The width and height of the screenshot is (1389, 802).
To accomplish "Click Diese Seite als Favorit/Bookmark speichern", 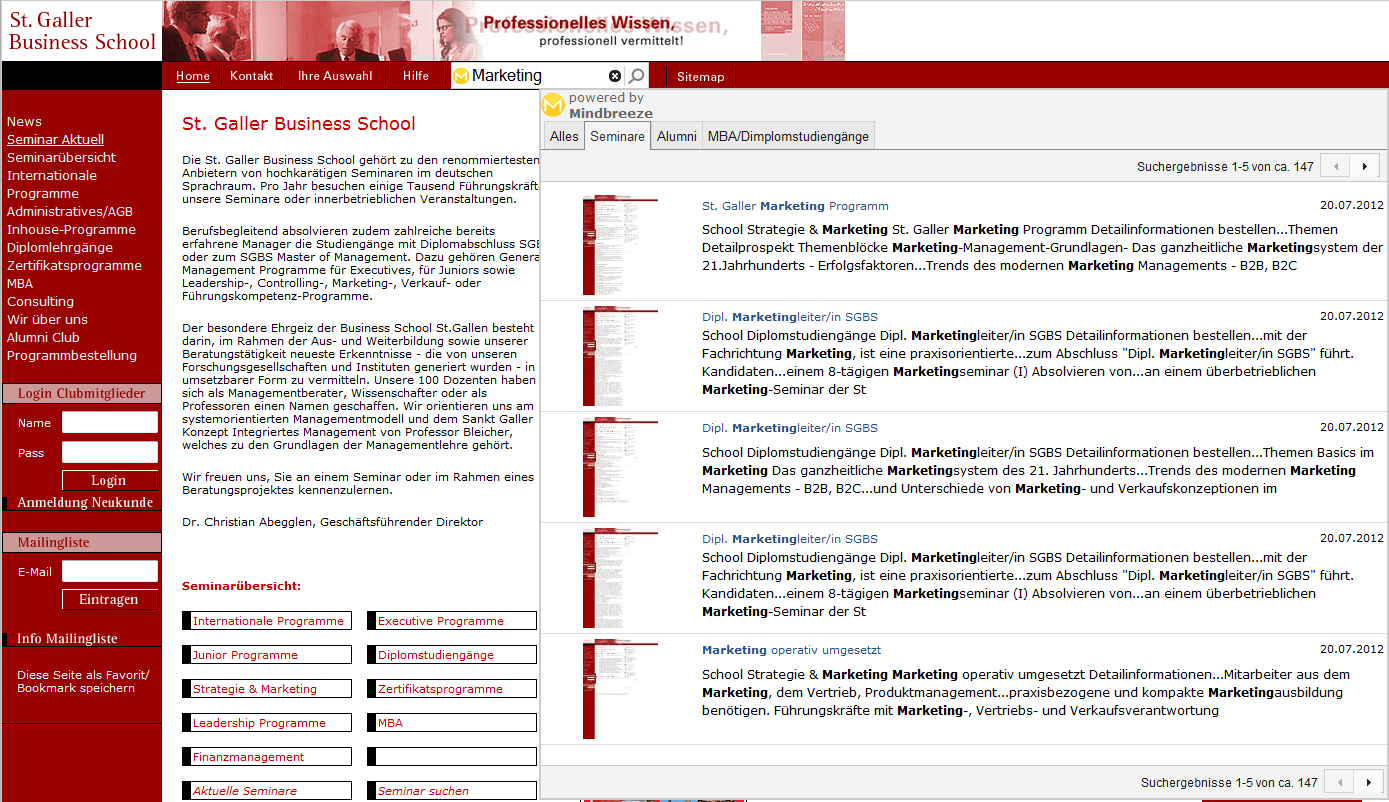I will (83, 682).
